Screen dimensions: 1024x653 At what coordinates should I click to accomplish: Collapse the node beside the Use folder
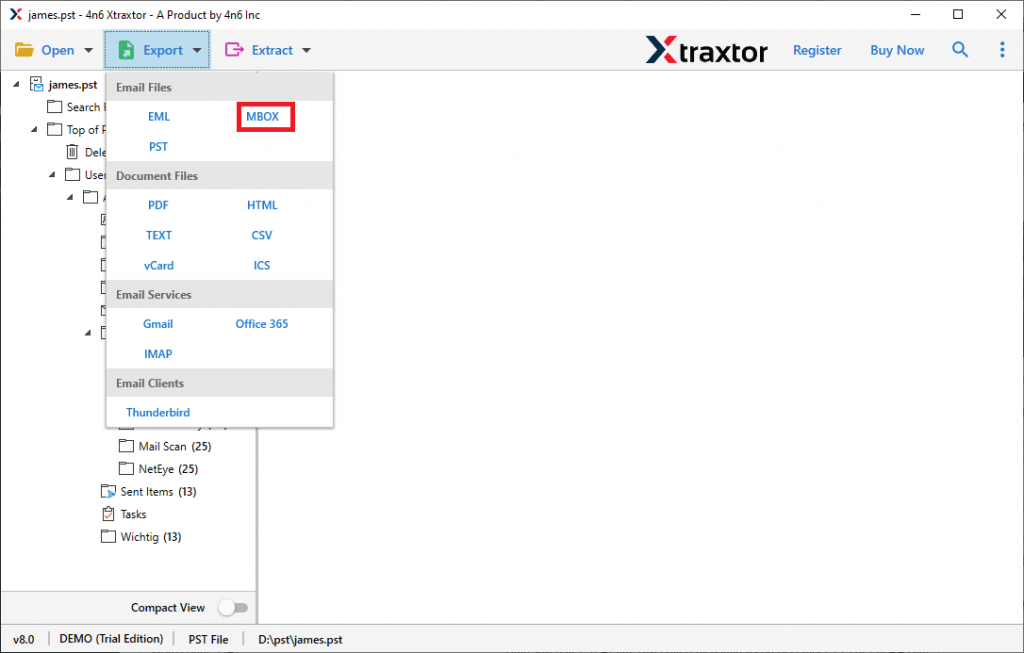[52, 174]
